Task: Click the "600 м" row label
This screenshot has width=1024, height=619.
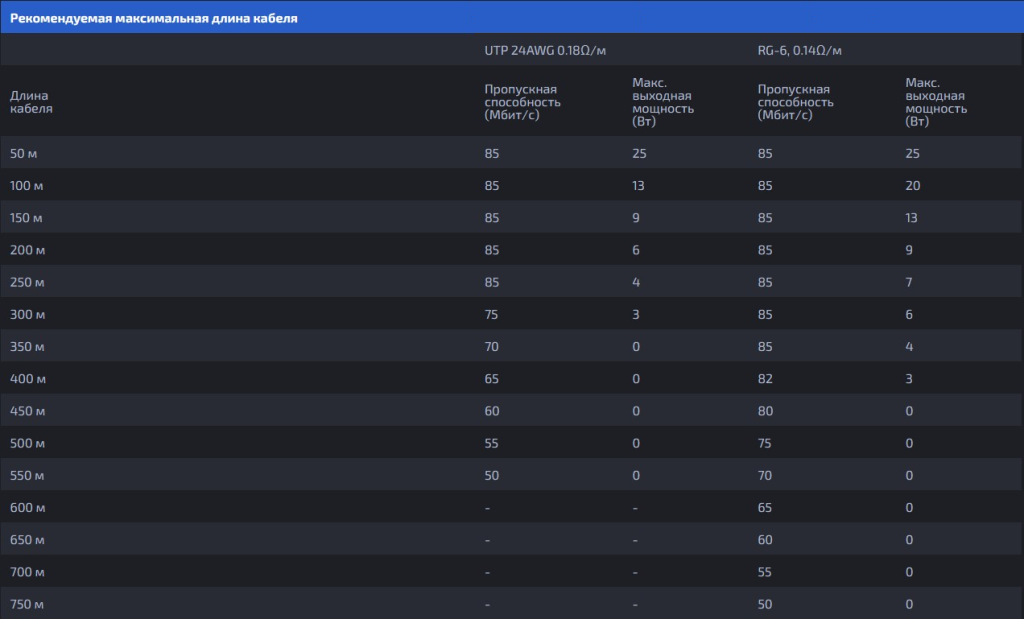Action: (27, 508)
